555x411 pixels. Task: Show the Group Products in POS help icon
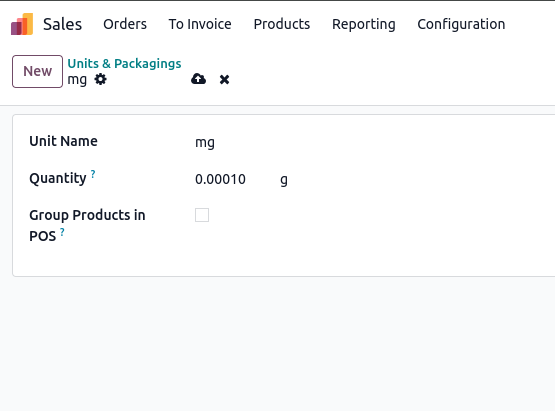coord(62,232)
